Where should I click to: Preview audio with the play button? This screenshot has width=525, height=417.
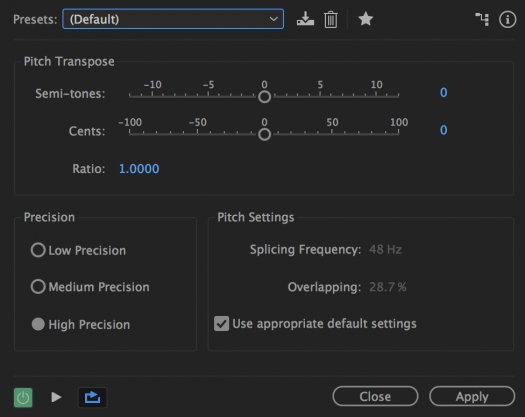point(56,397)
